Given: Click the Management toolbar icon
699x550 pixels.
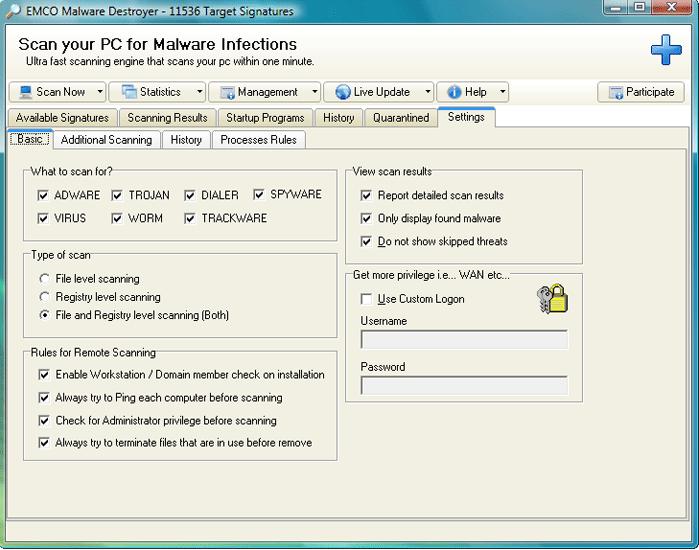Looking at the screenshot, I should coord(227,92).
